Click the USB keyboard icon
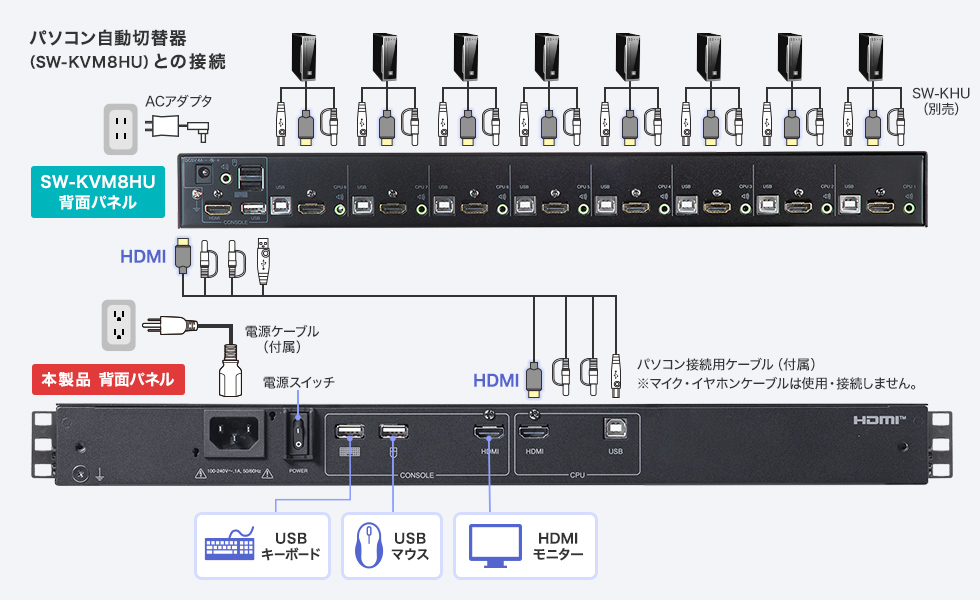The height and width of the screenshot is (600, 980). pos(229,545)
